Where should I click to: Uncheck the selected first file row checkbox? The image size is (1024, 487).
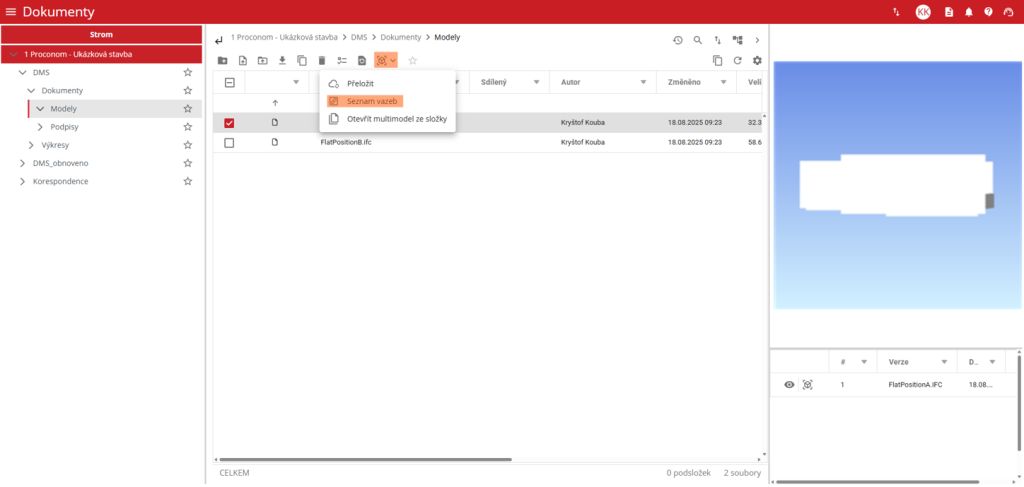pos(229,123)
